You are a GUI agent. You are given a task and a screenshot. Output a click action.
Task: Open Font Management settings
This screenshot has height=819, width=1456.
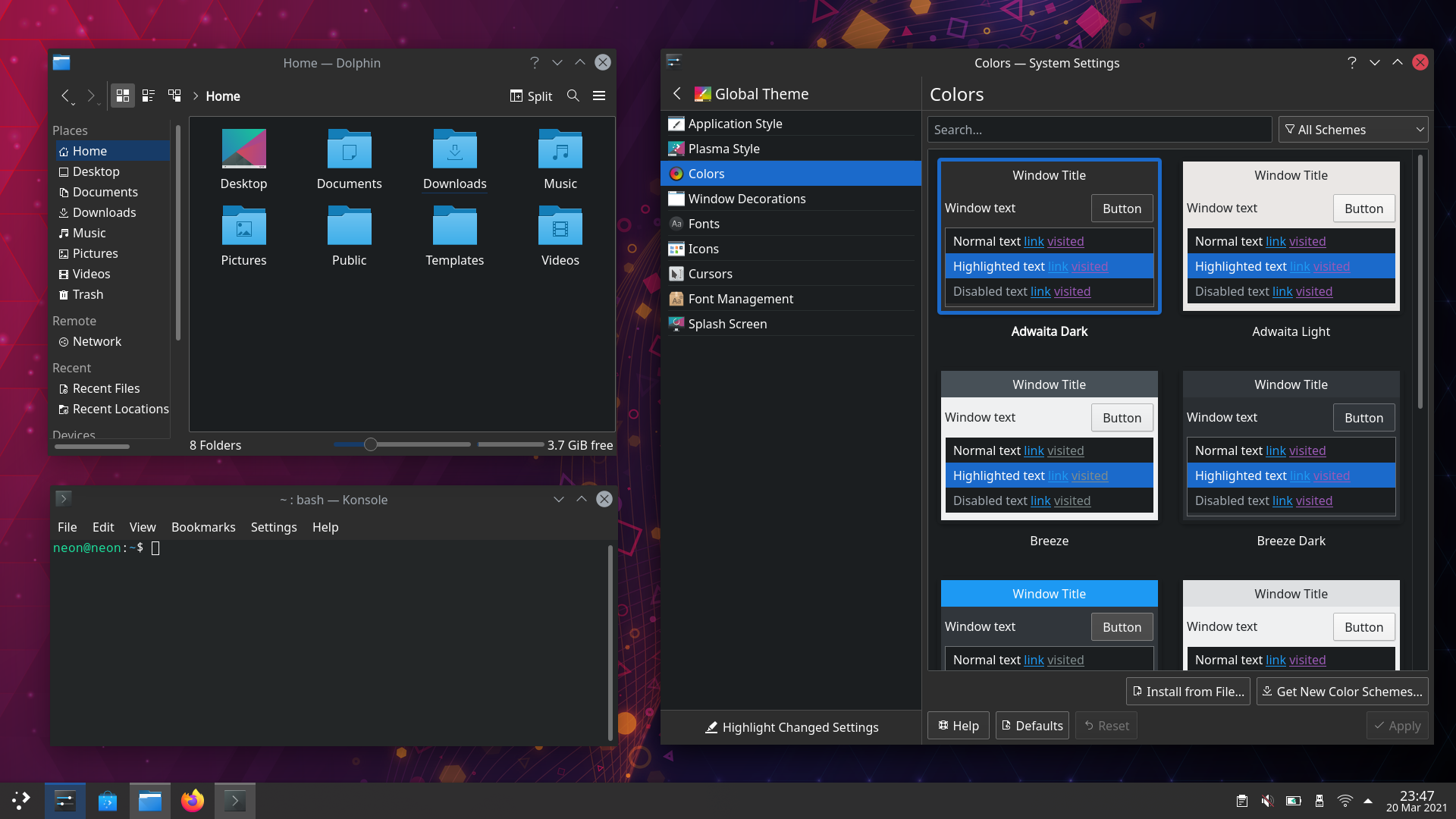791,299
